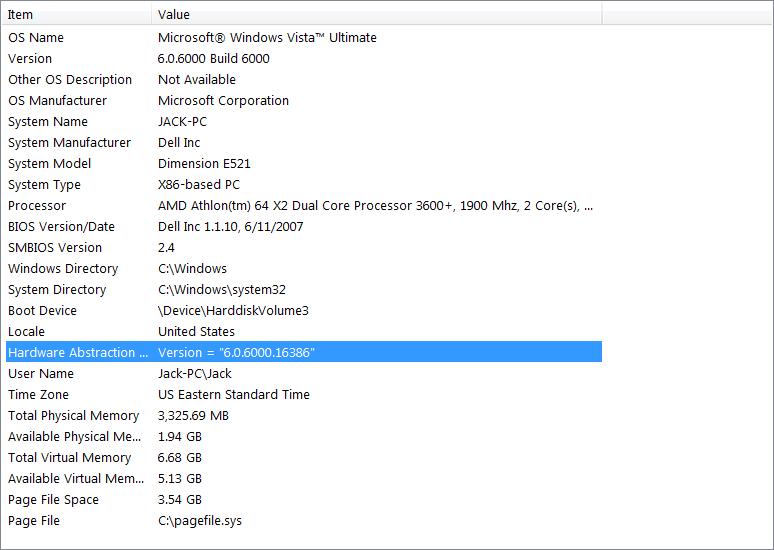Click the Value column header
The image size is (774, 550).
(x=377, y=14)
